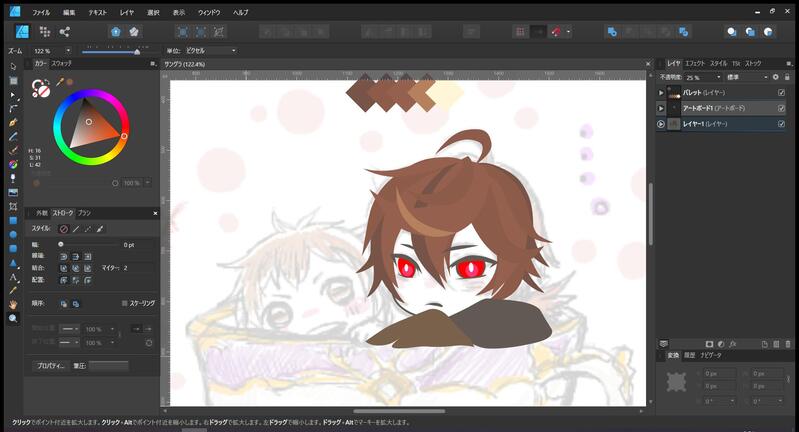
Task: Select the Corner tool
Action: coord(13,109)
